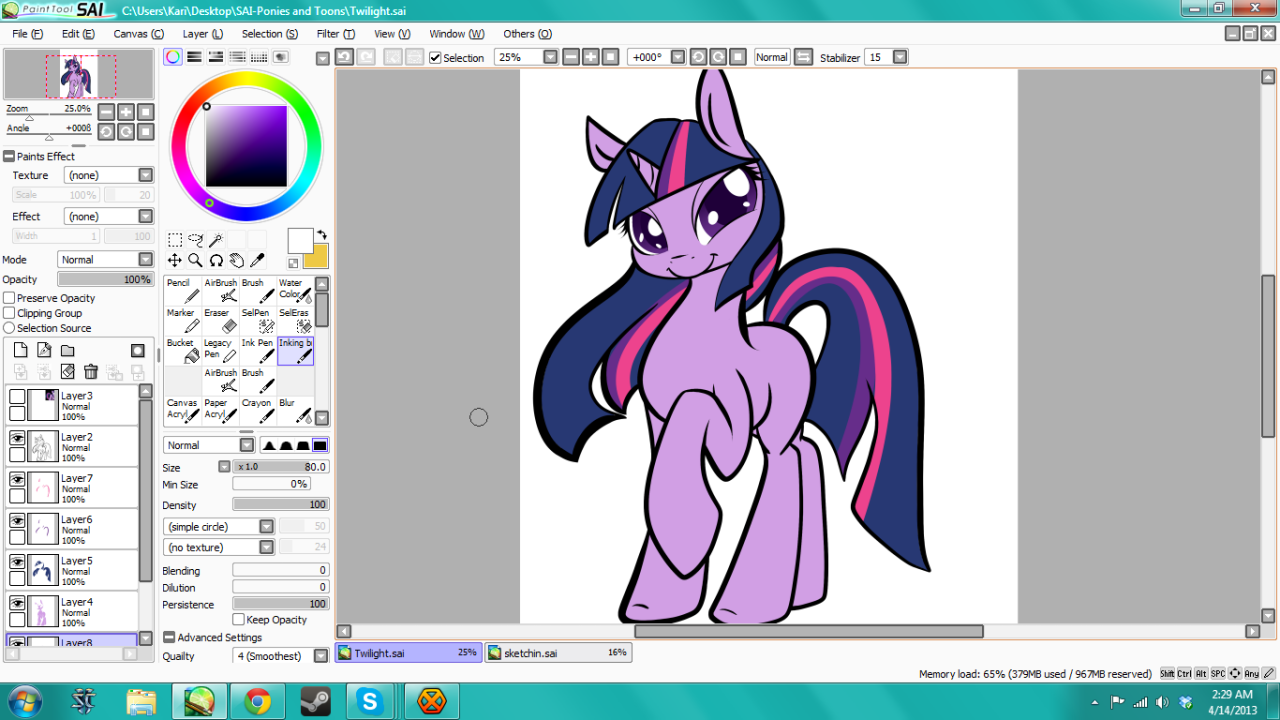Viewport: 1280px width, 720px height.
Task: Pick the Crayon brush
Action: point(258,410)
